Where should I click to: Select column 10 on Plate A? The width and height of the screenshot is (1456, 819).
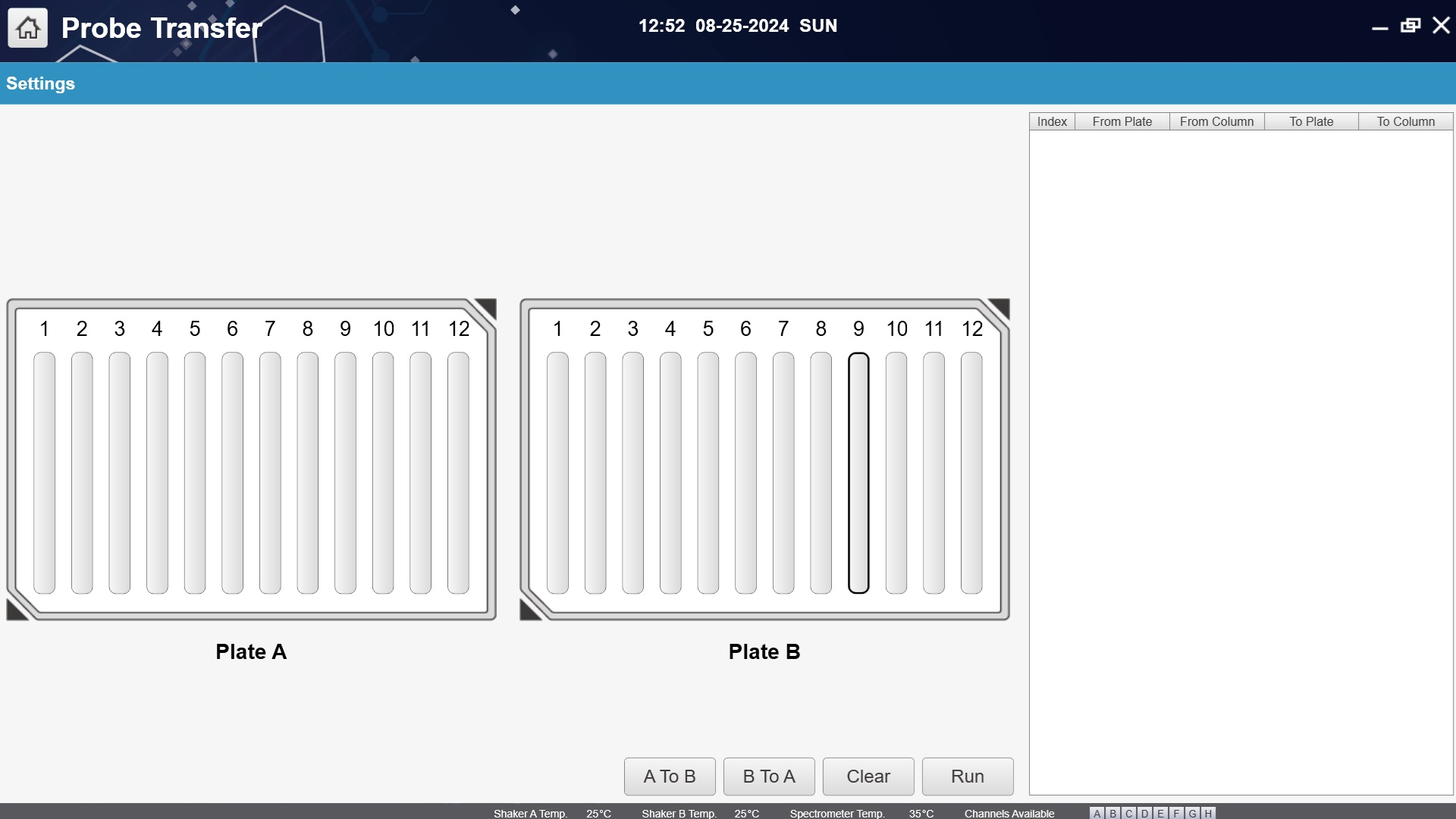[383, 472]
